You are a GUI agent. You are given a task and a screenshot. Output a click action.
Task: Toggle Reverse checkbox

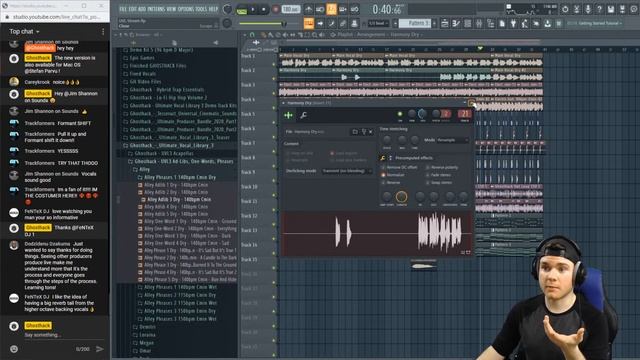tap(383, 182)
